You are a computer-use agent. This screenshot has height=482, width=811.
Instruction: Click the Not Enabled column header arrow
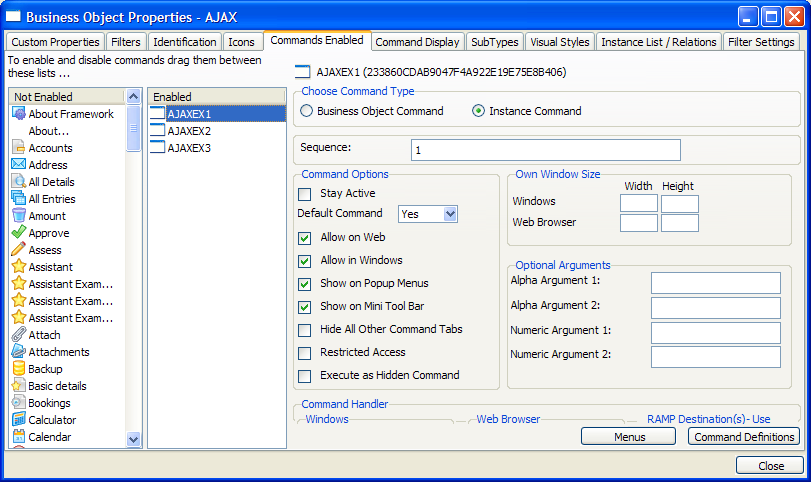(x=133, y=96)
